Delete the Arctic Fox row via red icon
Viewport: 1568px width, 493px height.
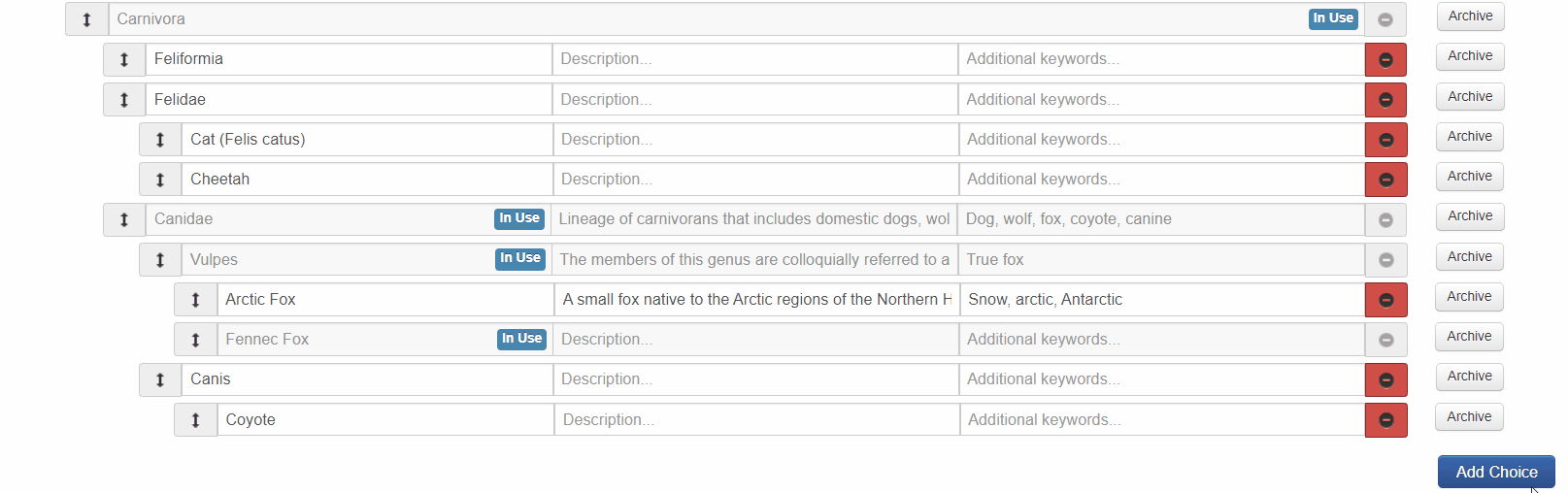click(x=1385, y=300)
